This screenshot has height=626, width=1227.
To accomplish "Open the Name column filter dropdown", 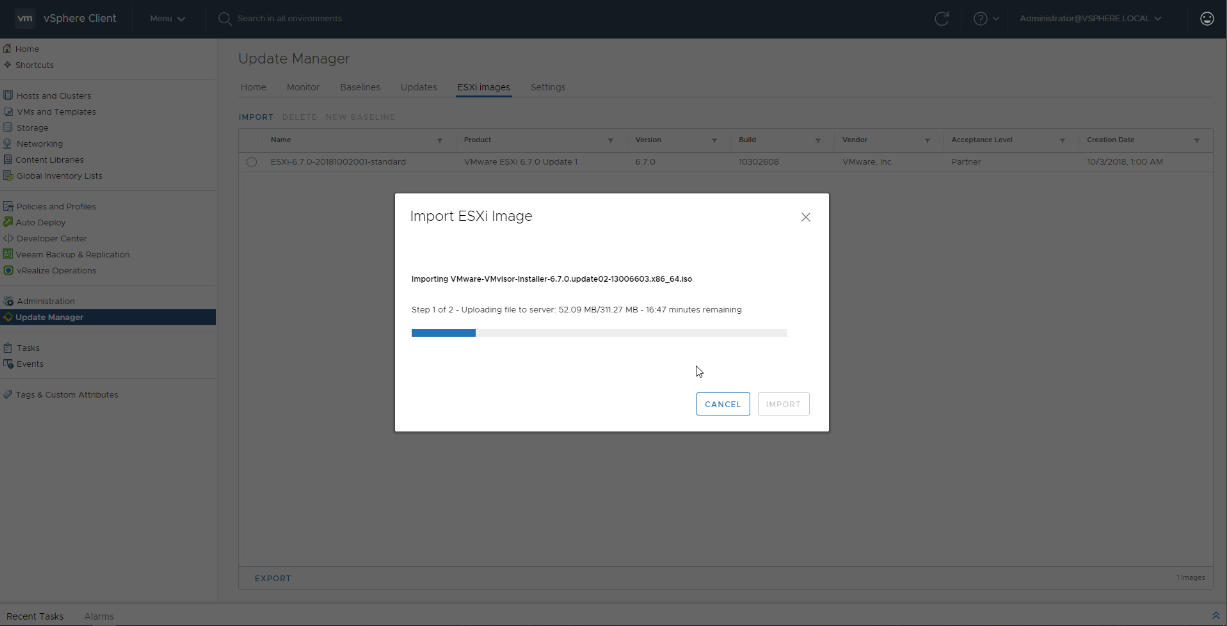I will pos(440,141).
